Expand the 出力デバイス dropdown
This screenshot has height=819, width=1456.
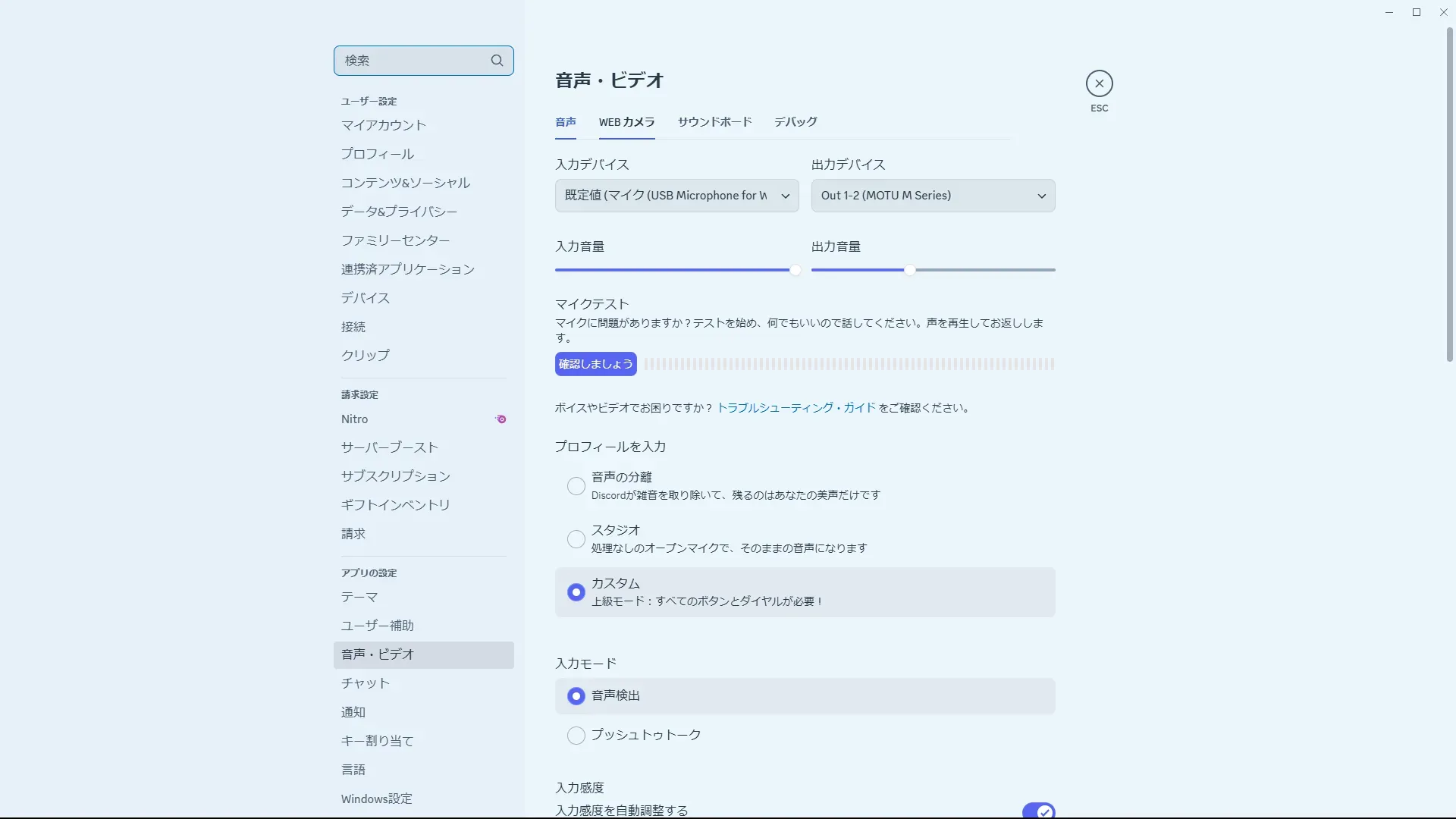tap(933, 196)
